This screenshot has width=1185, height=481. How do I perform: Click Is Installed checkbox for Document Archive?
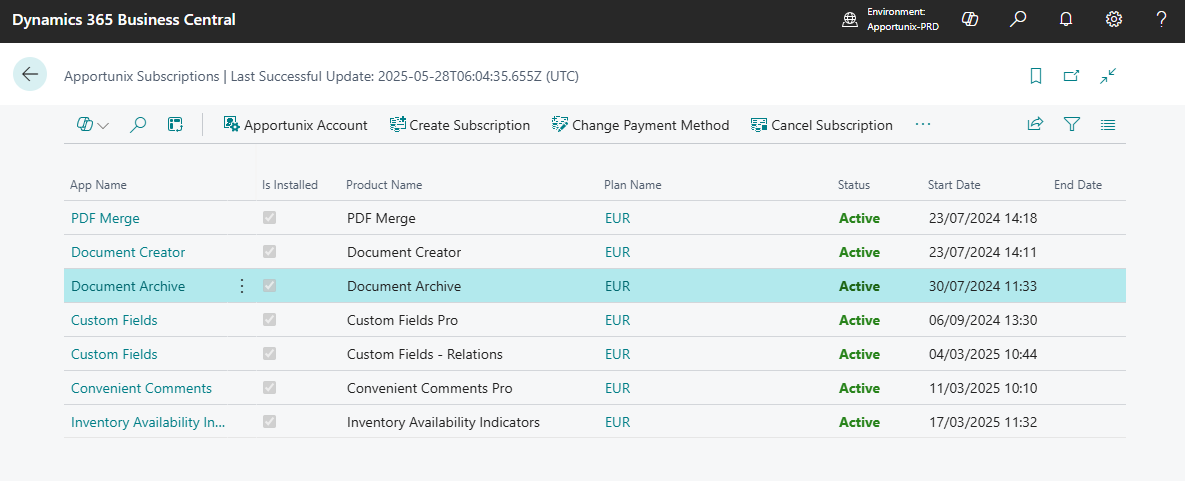pyautogui.click(x=269, y=286)
